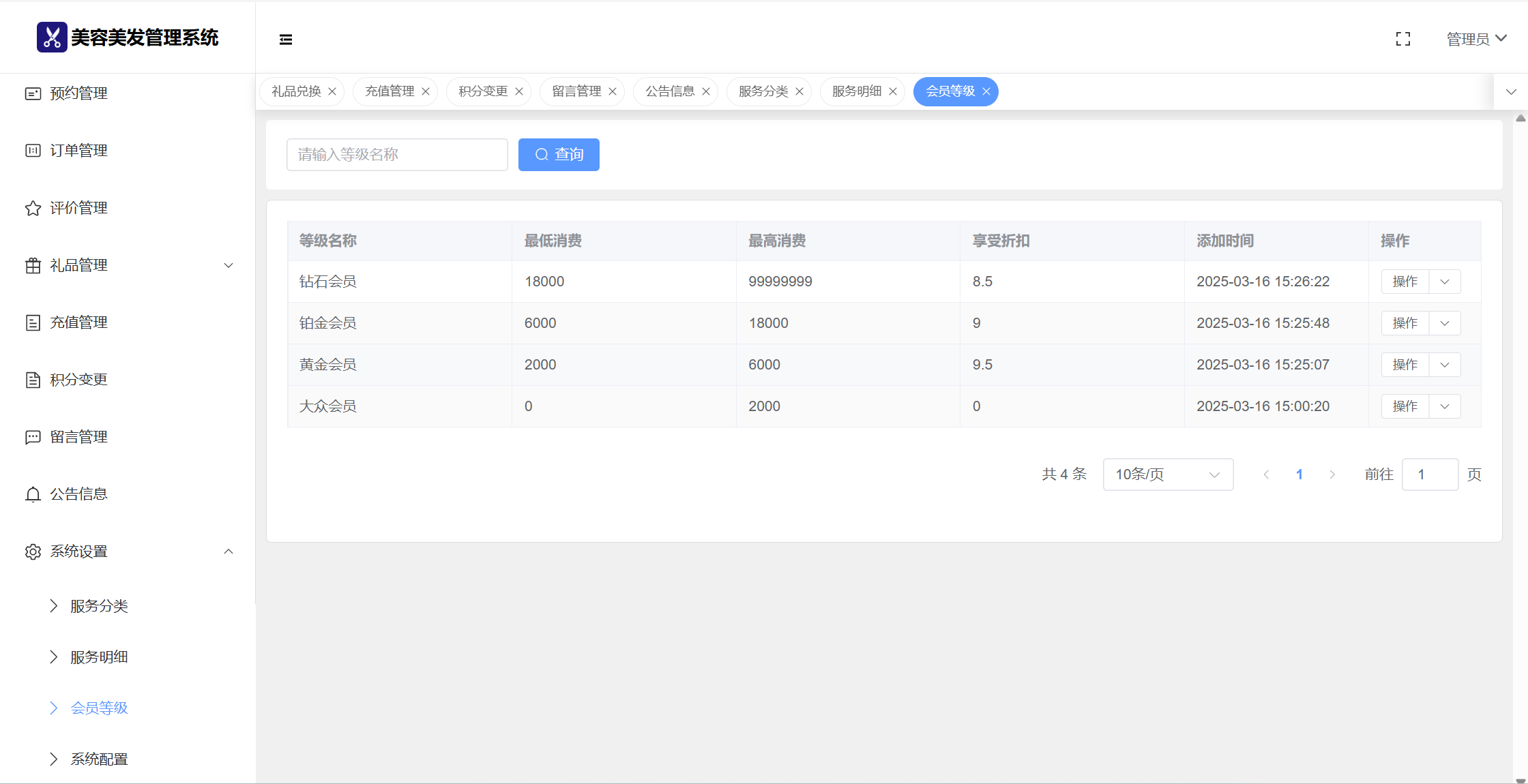
Task: Close the 礼品兑换 tab
Action: pyautogui.click(x=332, y=91)
